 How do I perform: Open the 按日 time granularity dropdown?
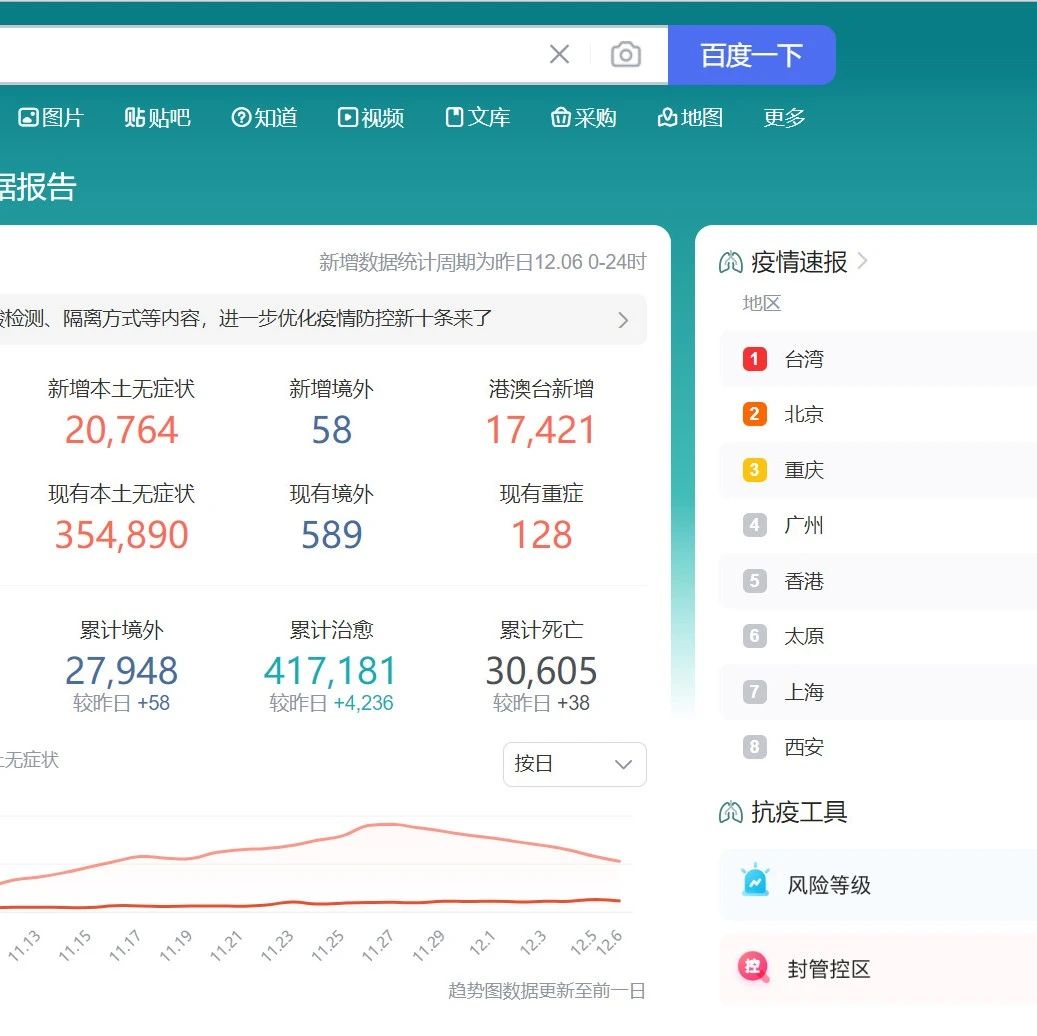pyautogui.click(x=573, y=764)
